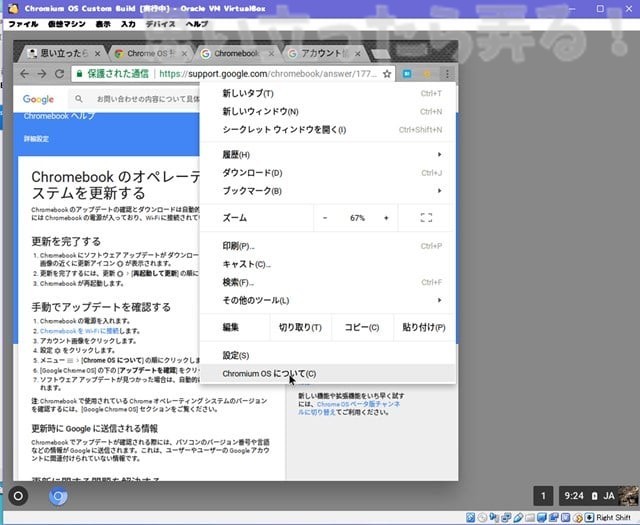Close the 思い立ったら tab
640x525 pixels.
98,53
